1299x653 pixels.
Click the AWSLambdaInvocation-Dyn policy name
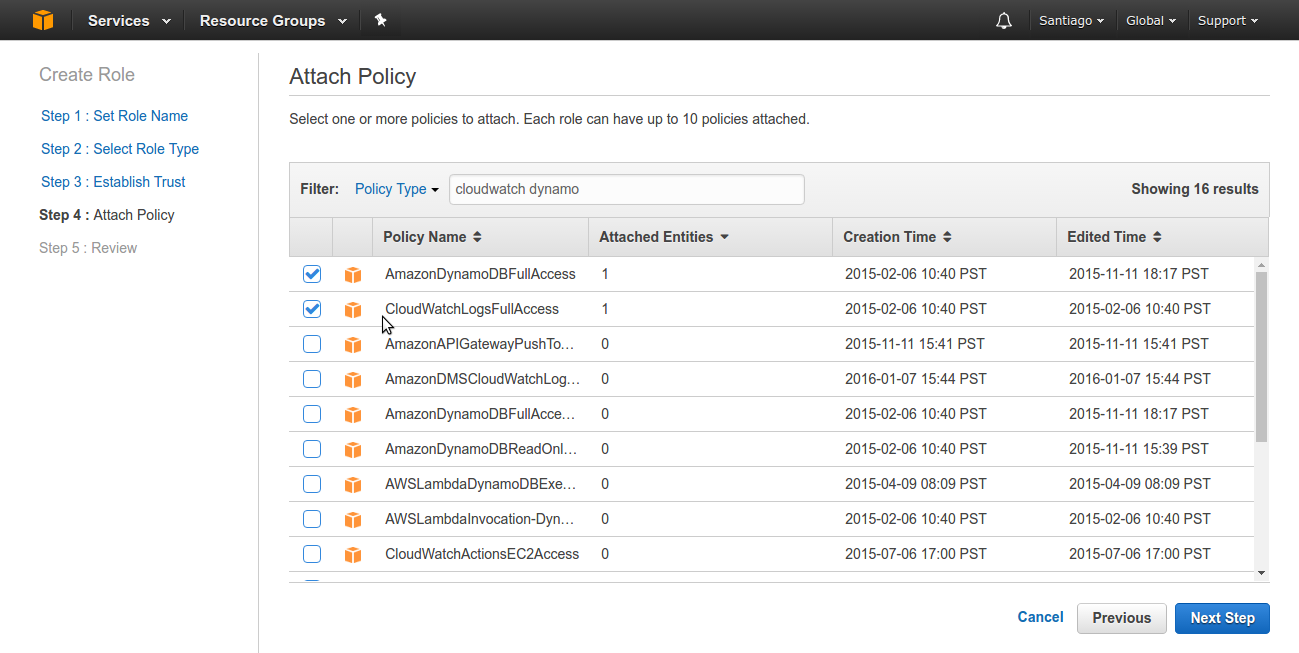tap(480, 519)
